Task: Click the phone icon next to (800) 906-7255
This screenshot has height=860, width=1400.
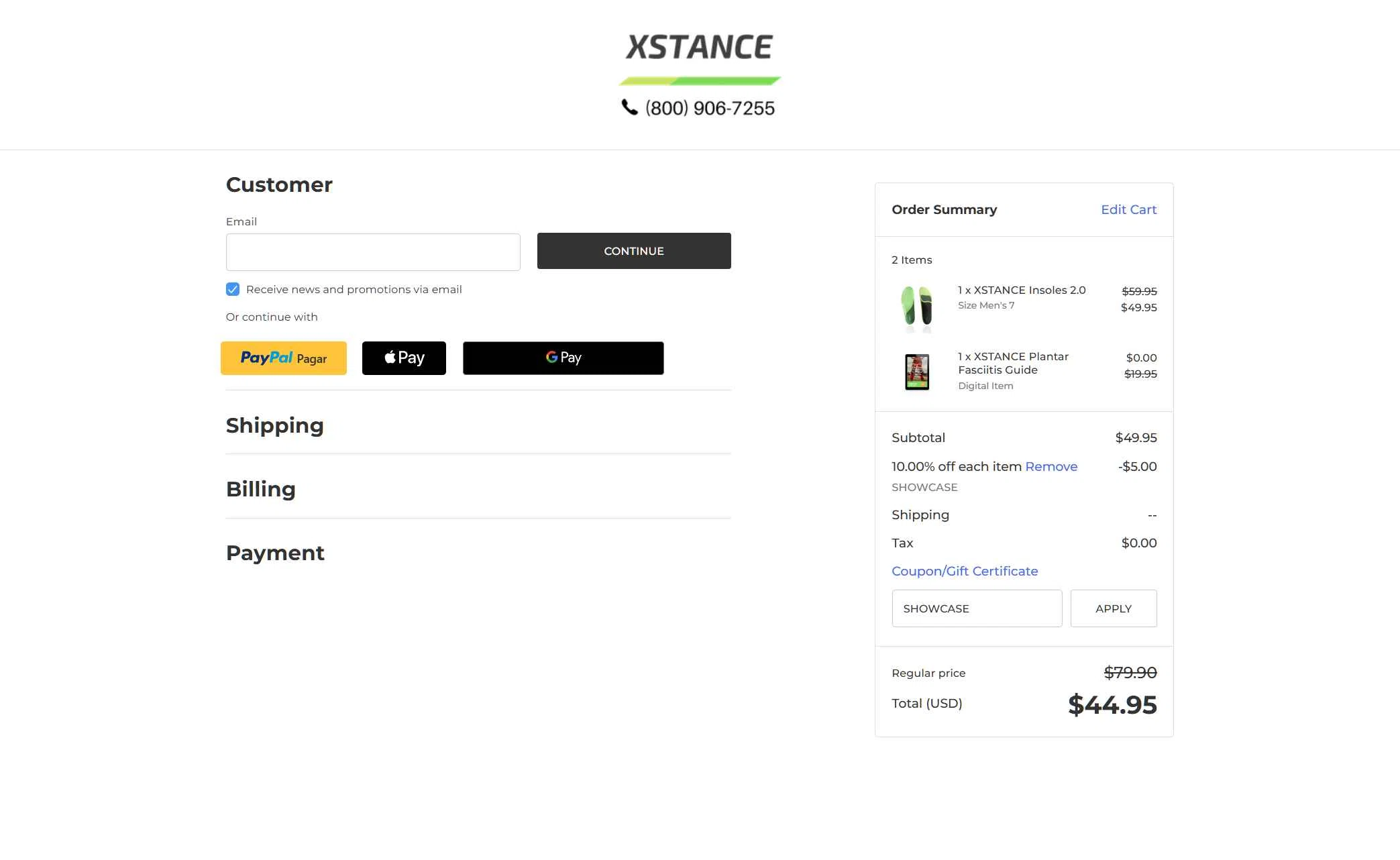Action: click(x=629, y=107)
